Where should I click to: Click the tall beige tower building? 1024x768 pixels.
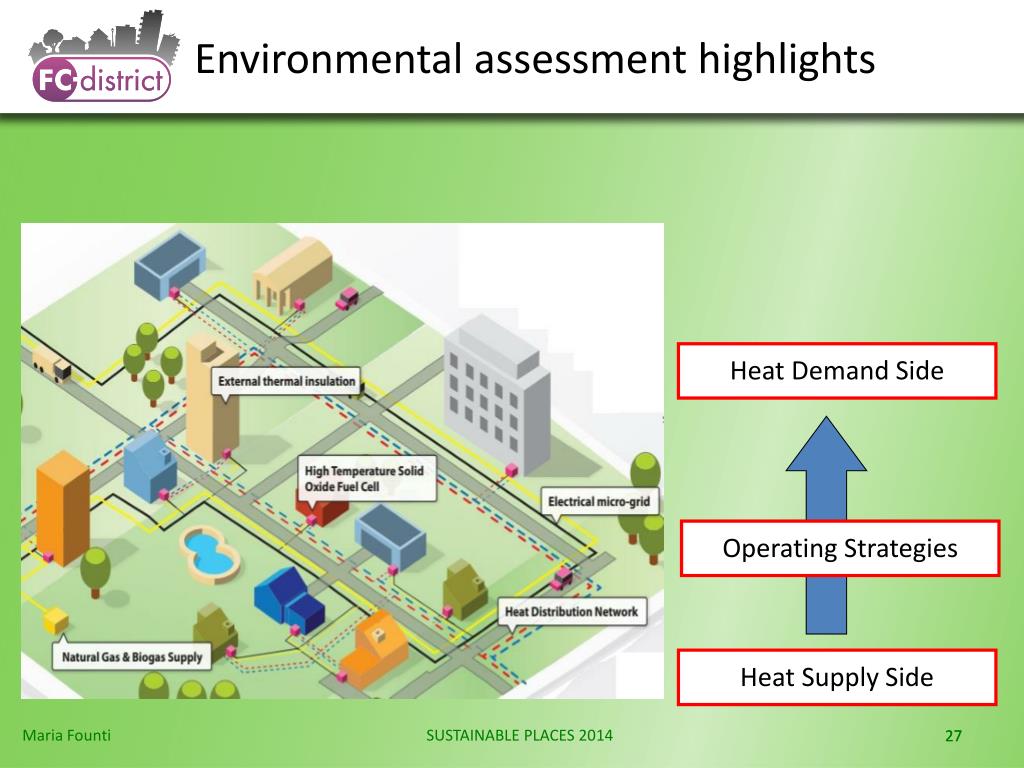[212, 396]
